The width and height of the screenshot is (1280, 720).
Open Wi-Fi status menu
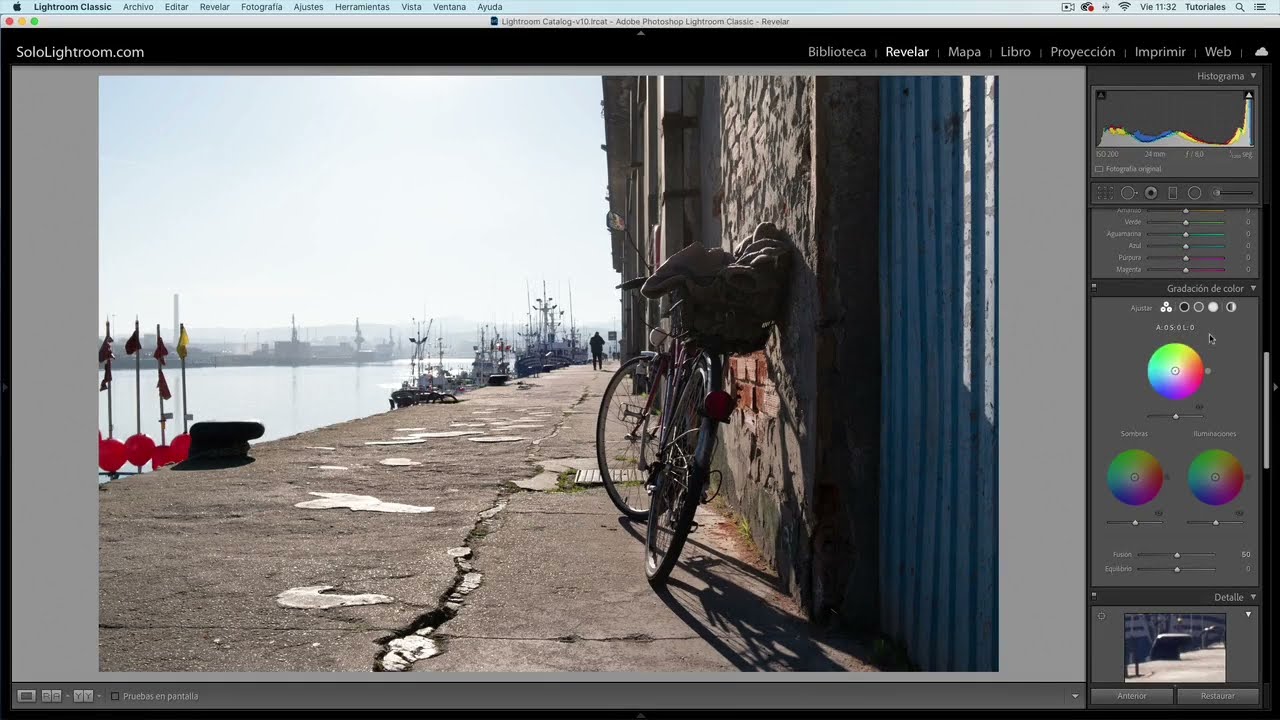point(1124,7)
